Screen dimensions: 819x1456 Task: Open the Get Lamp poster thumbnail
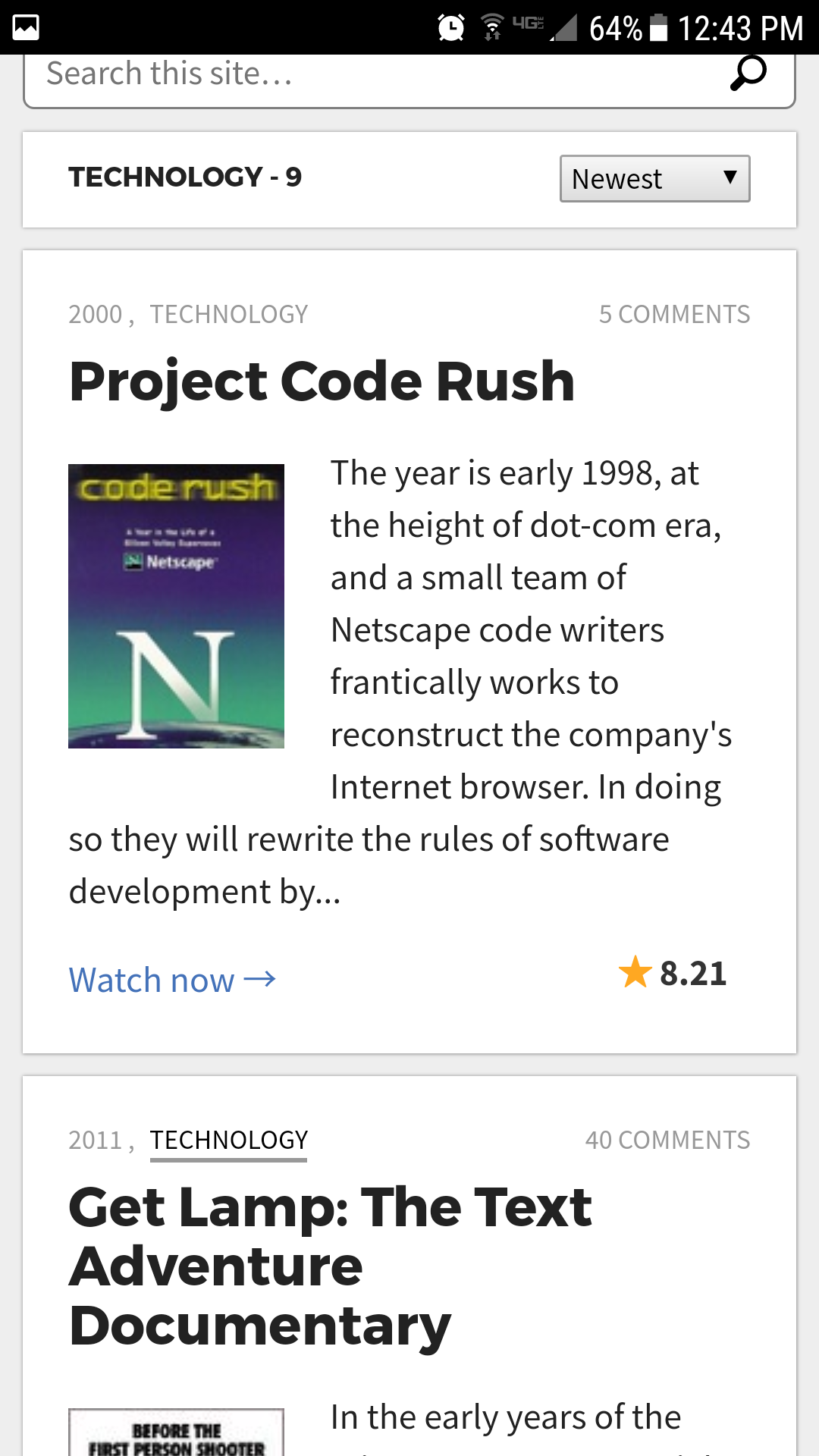(176, 1432)
